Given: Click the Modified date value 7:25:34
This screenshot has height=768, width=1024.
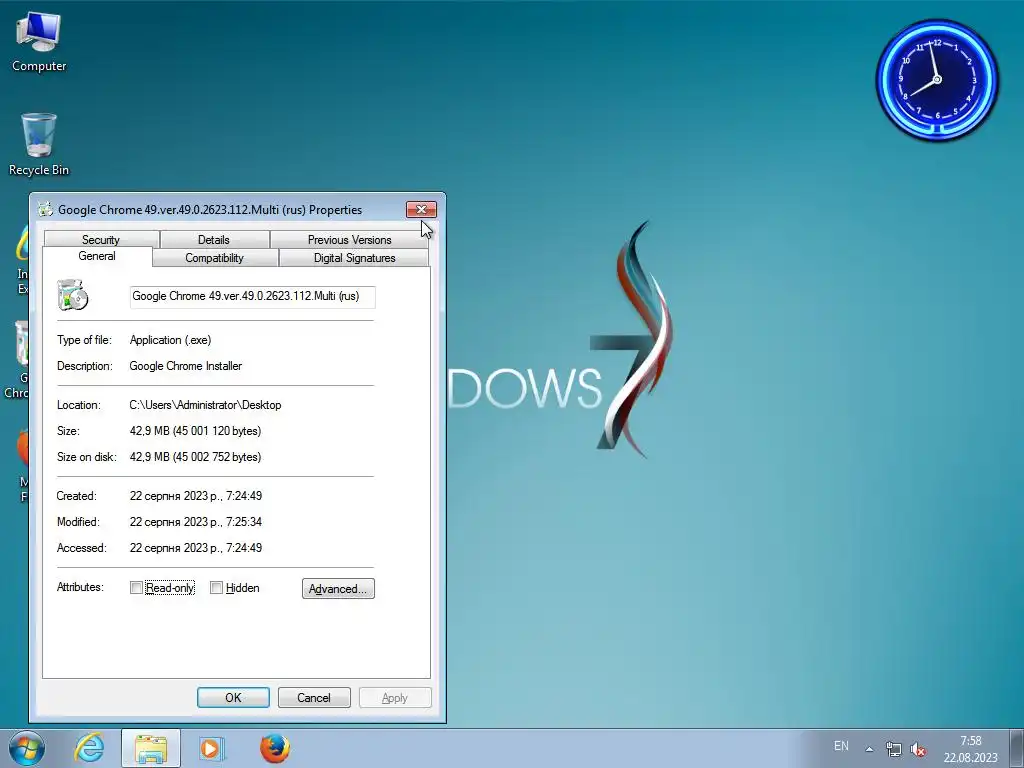Looking at the screenshot, I should 196,522.
